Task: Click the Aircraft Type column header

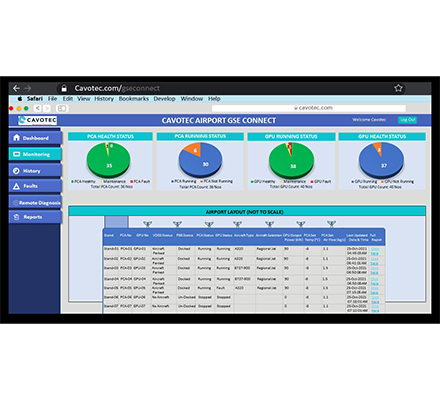Action: click(244, 235)
